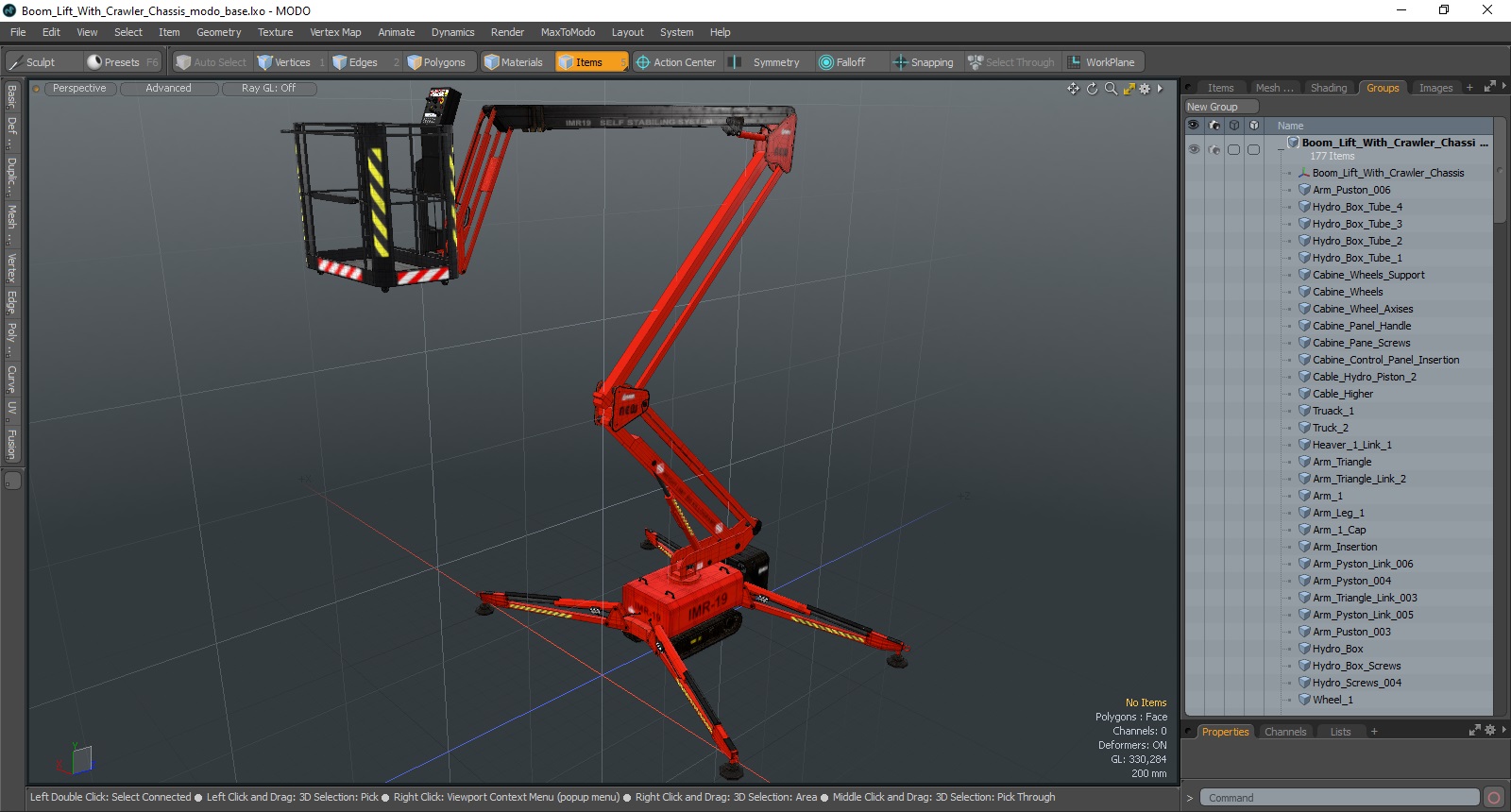Switch to Materials selection mode
This screenshot has width=1511, height=812.
(517, 62)
